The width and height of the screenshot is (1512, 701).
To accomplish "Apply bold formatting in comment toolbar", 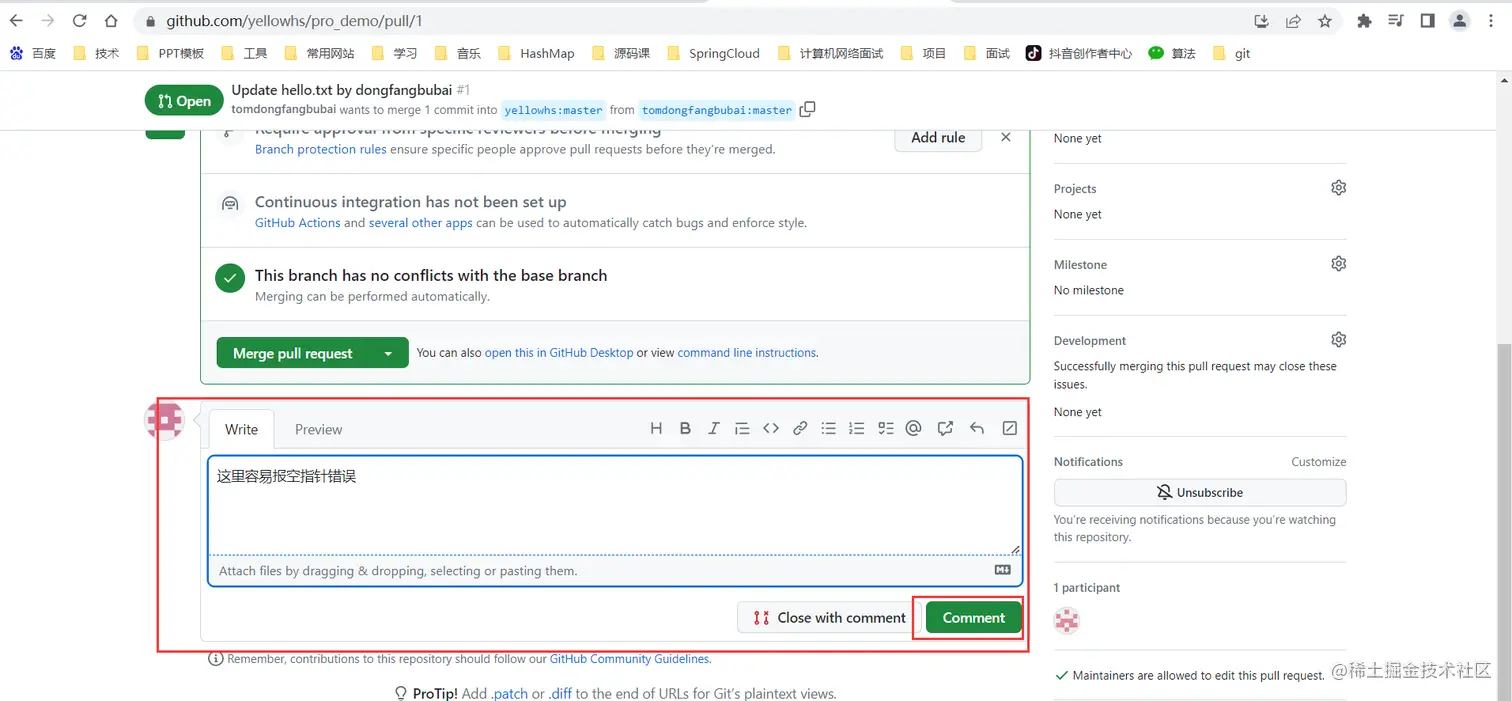I will (685, 428).
